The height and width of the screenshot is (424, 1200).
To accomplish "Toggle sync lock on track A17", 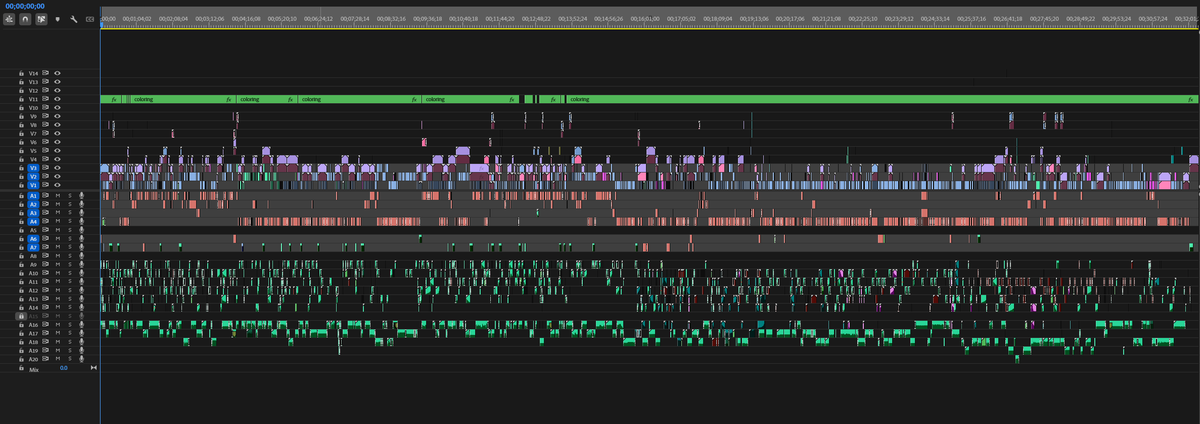I will coord(46,333).
